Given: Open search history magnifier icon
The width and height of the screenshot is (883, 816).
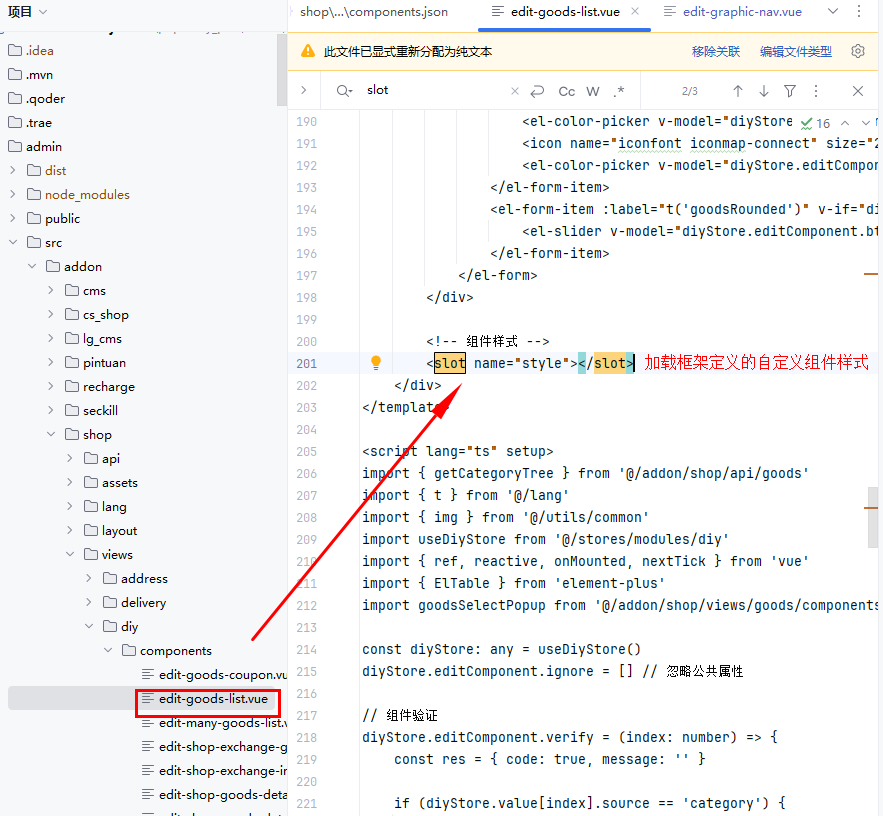Looking at the screenshot, I should point(345,91).
